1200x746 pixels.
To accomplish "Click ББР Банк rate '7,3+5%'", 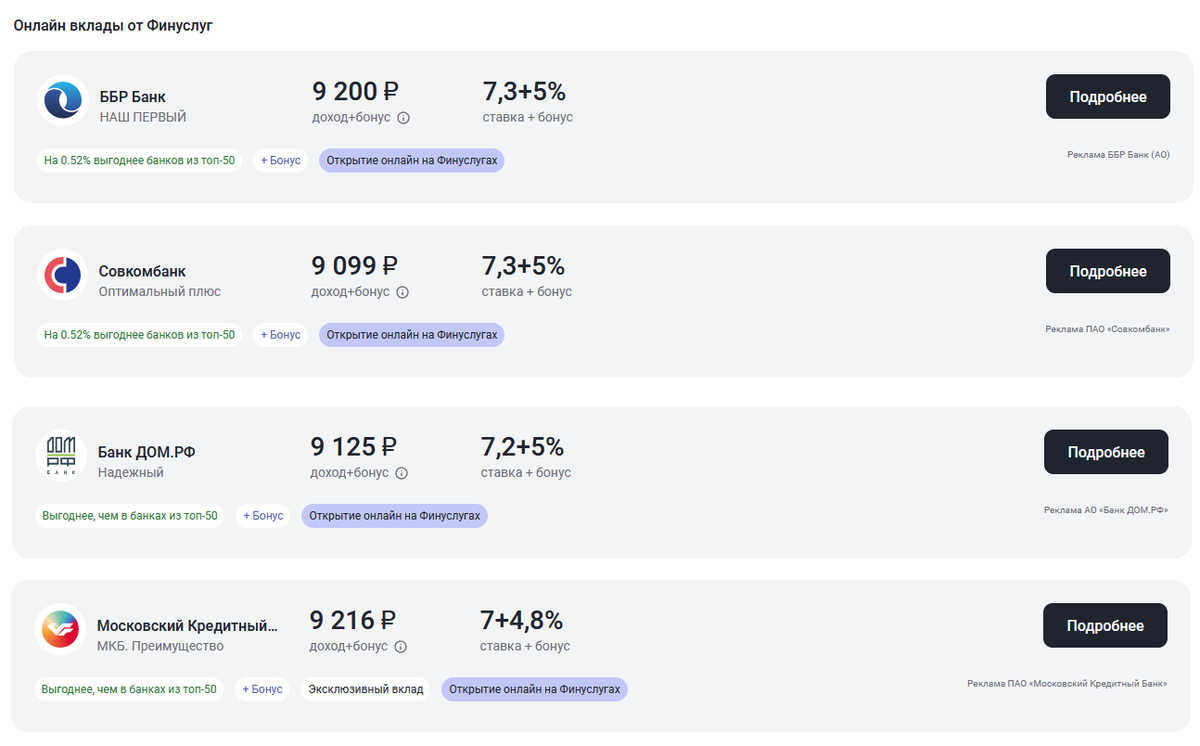I will 525,92.
